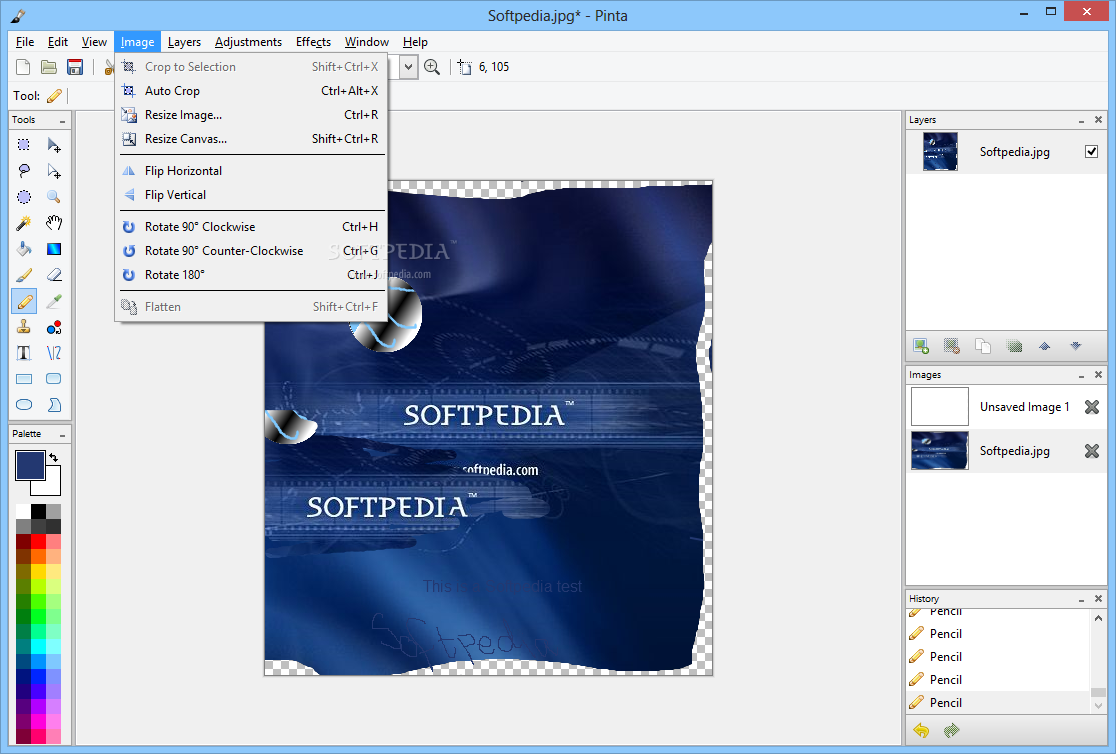The height and width of the screenshot is (754, 1116).
Task: Choose Flip Vertical
Action: 251,195
